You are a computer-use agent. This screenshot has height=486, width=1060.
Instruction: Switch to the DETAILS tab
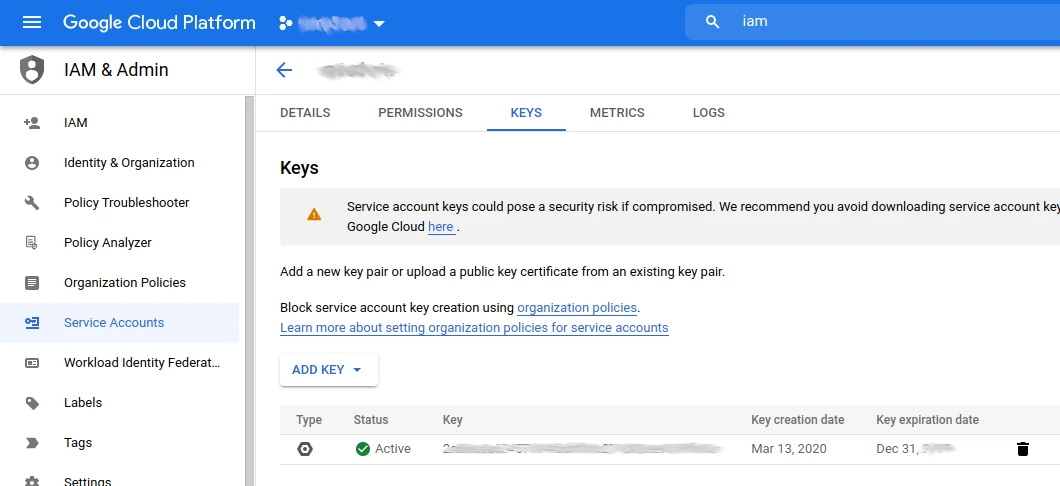pos(305,113)
